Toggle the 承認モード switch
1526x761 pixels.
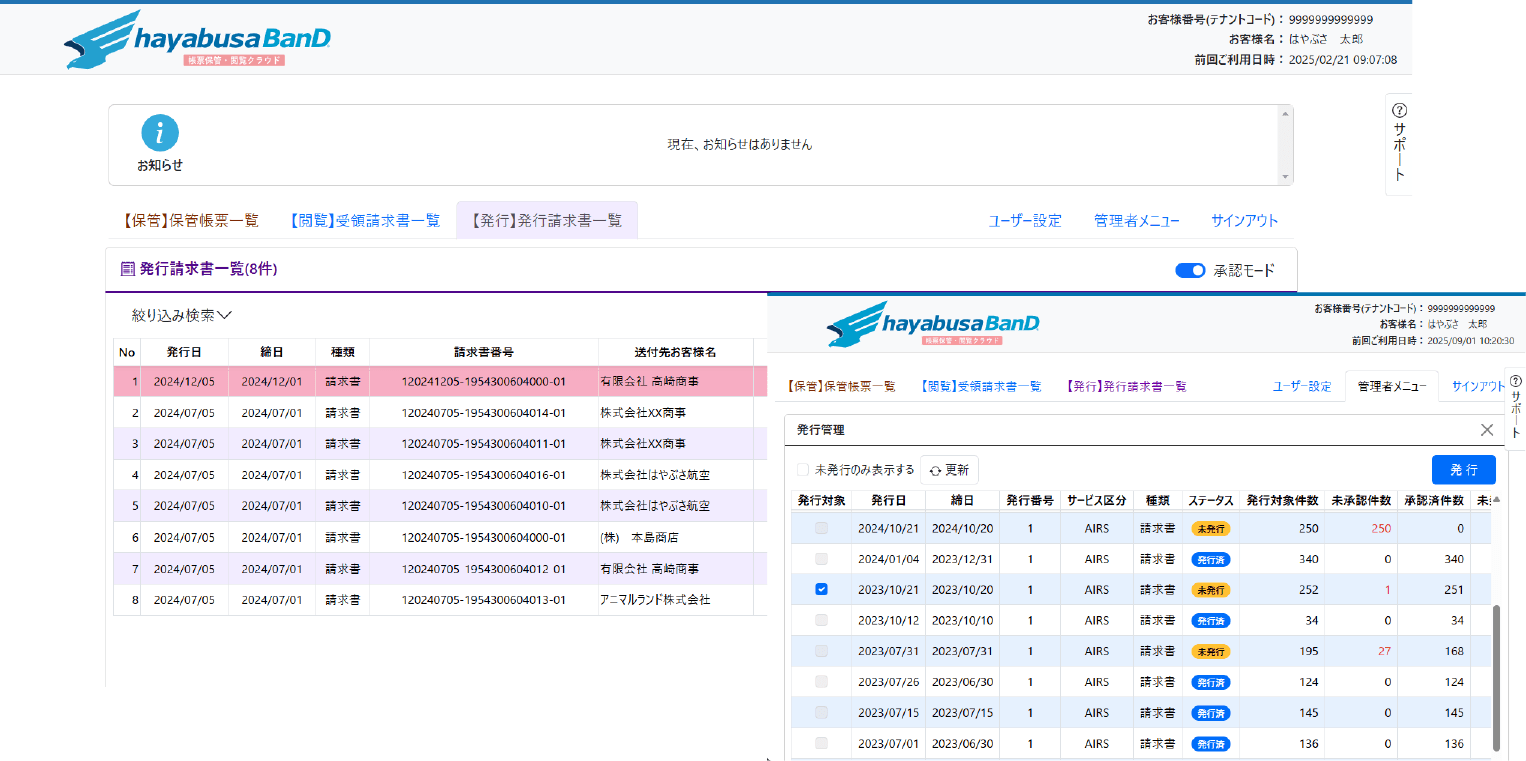1190,270
